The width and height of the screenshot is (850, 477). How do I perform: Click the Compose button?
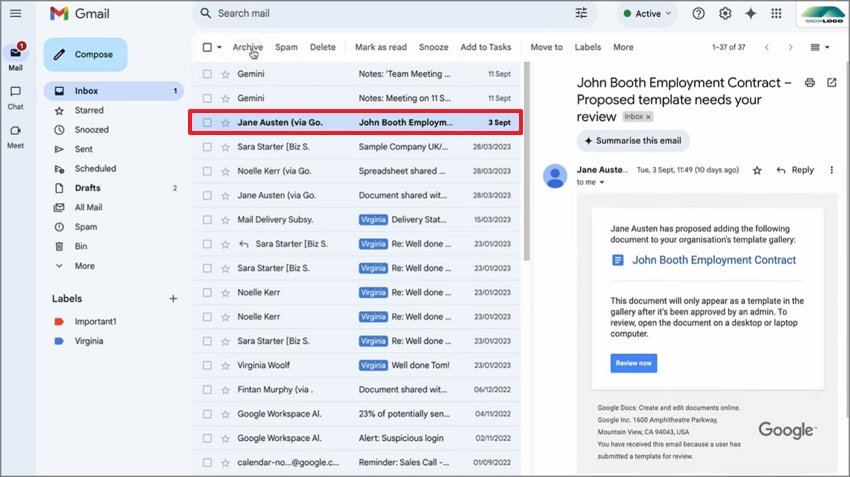(x=85, y=54)
